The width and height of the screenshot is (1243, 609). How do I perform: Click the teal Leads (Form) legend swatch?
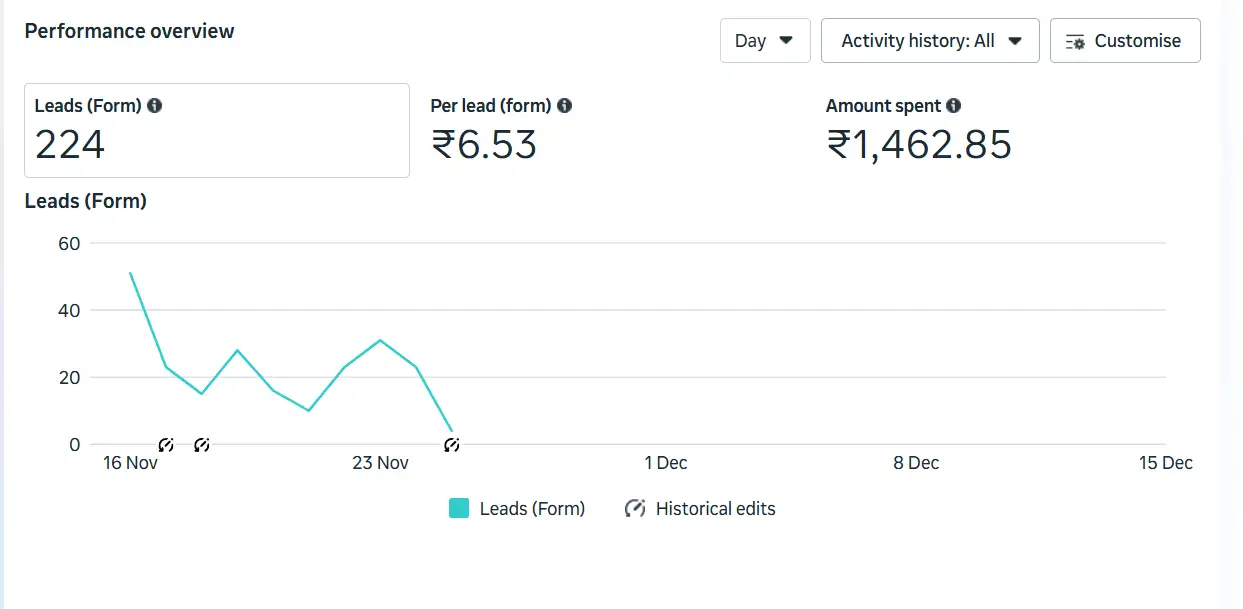(459, 509)
